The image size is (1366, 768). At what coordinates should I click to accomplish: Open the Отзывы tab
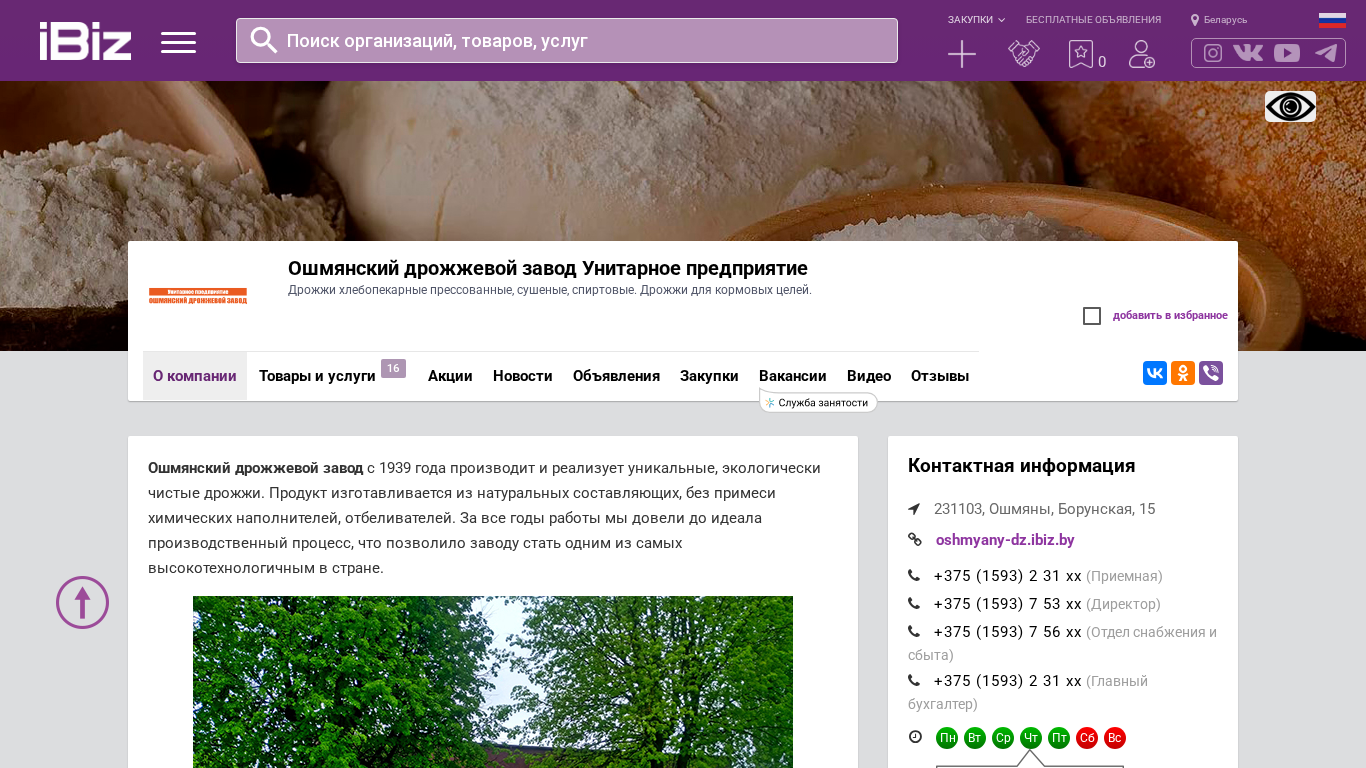click(x=940, y=376)
